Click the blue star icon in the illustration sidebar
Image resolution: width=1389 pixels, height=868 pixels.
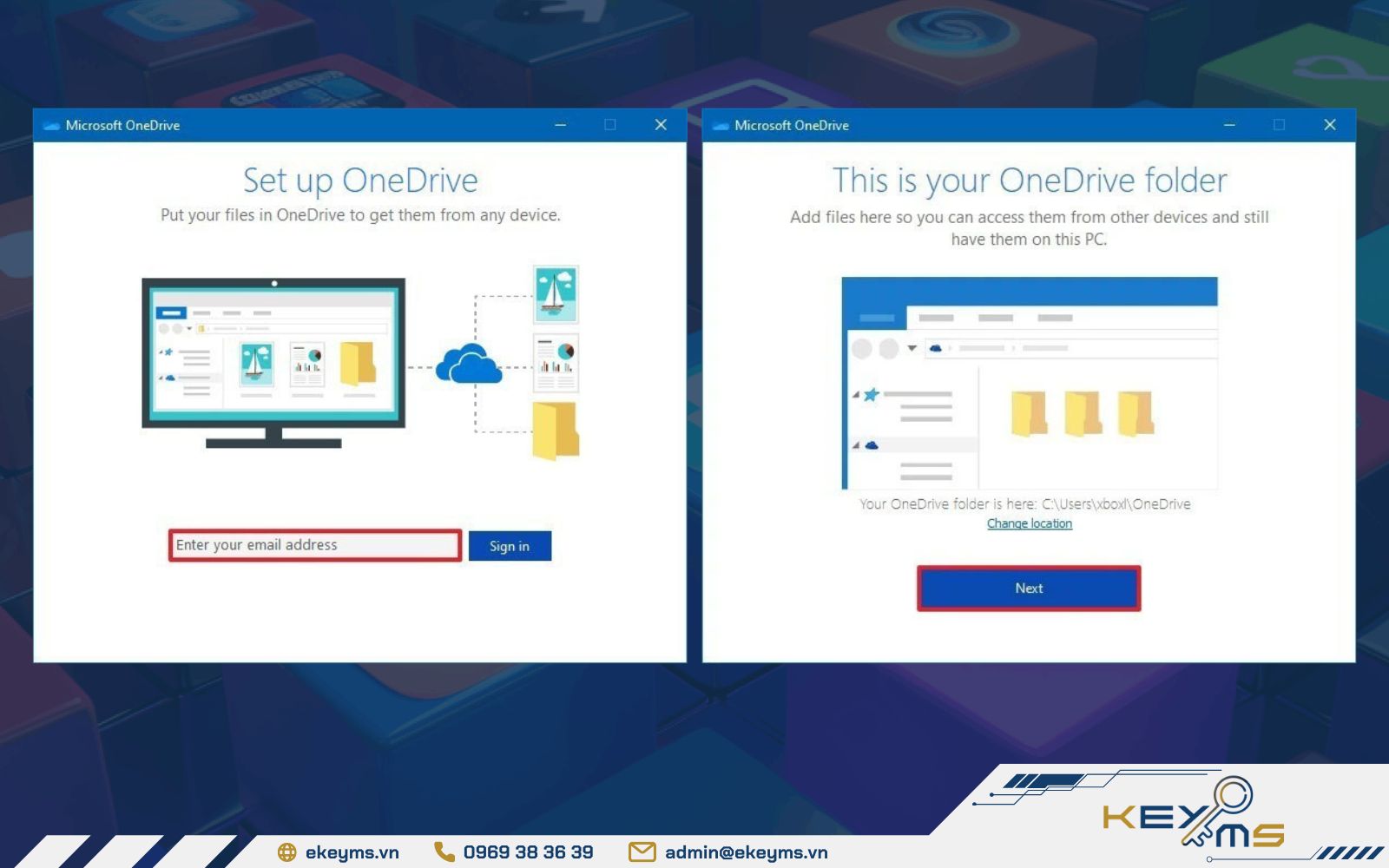click(x=168, y=351)
